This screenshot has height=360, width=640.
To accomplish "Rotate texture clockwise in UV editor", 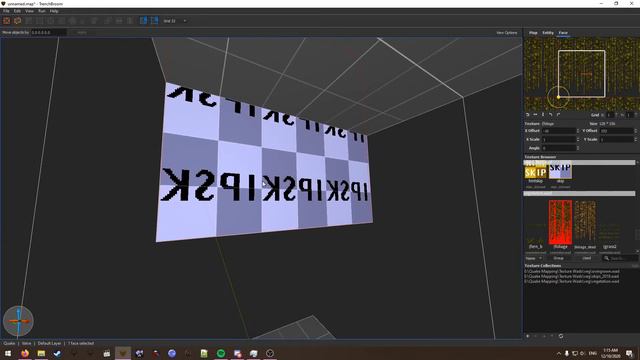I will (558, 115).
